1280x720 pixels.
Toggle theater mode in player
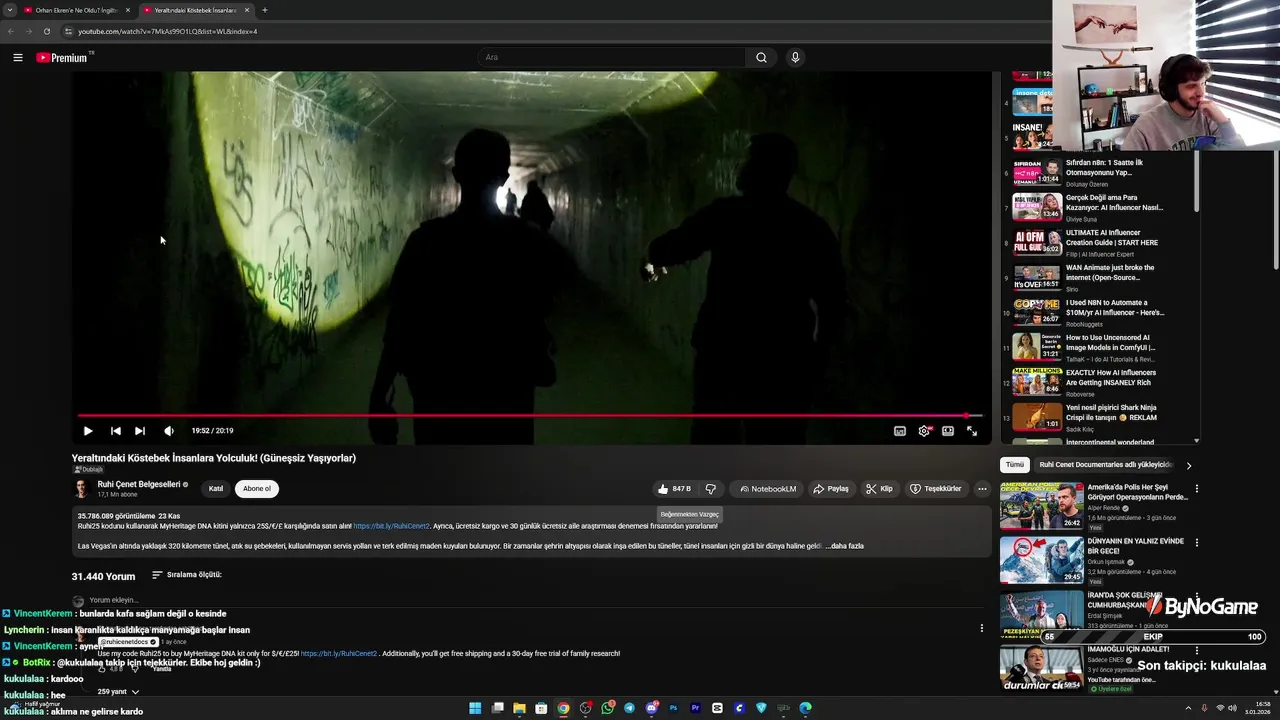[948, 431]
